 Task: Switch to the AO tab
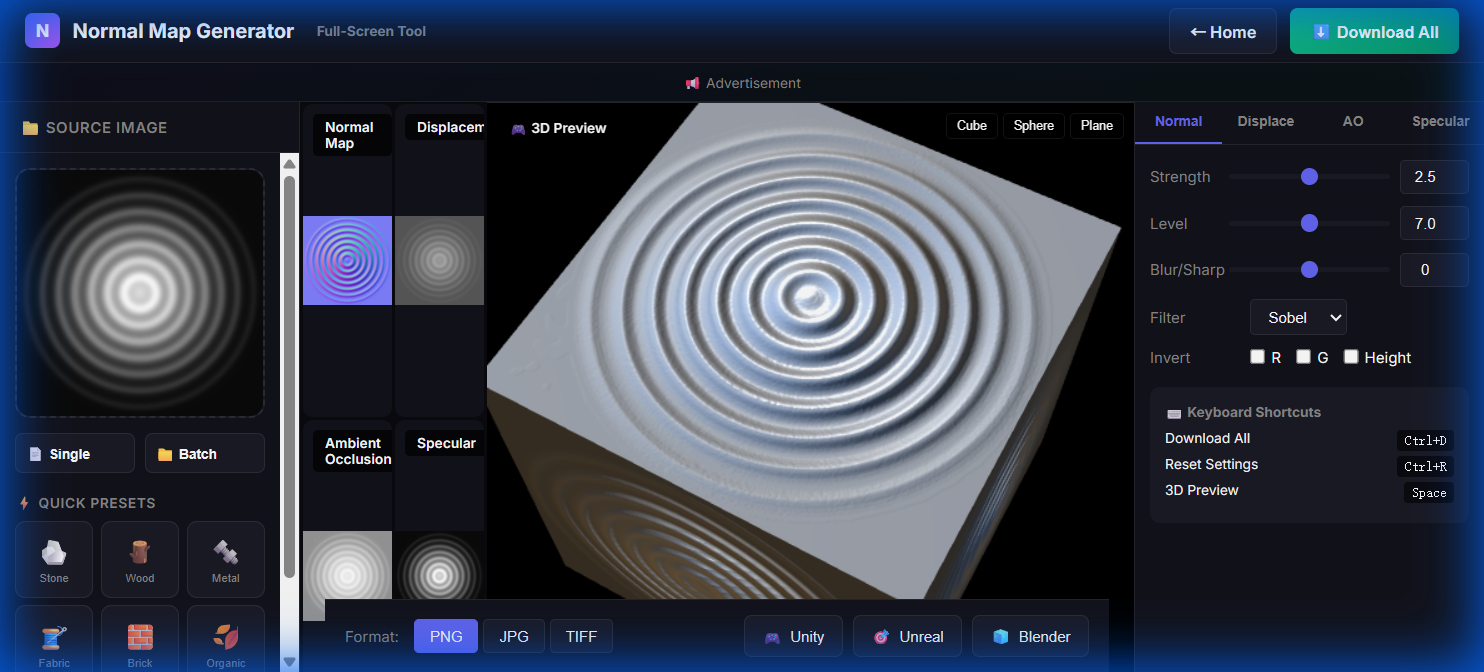[1353, 121]
